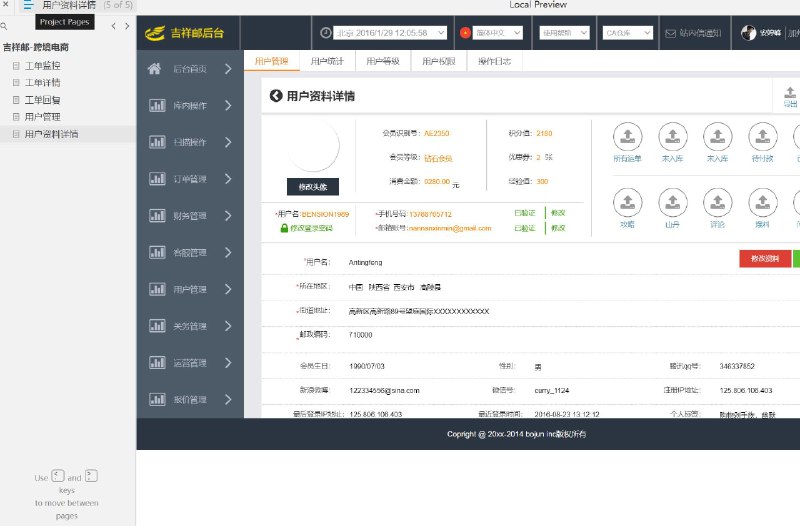Click the red 修改资料 button

pos(765,259)
